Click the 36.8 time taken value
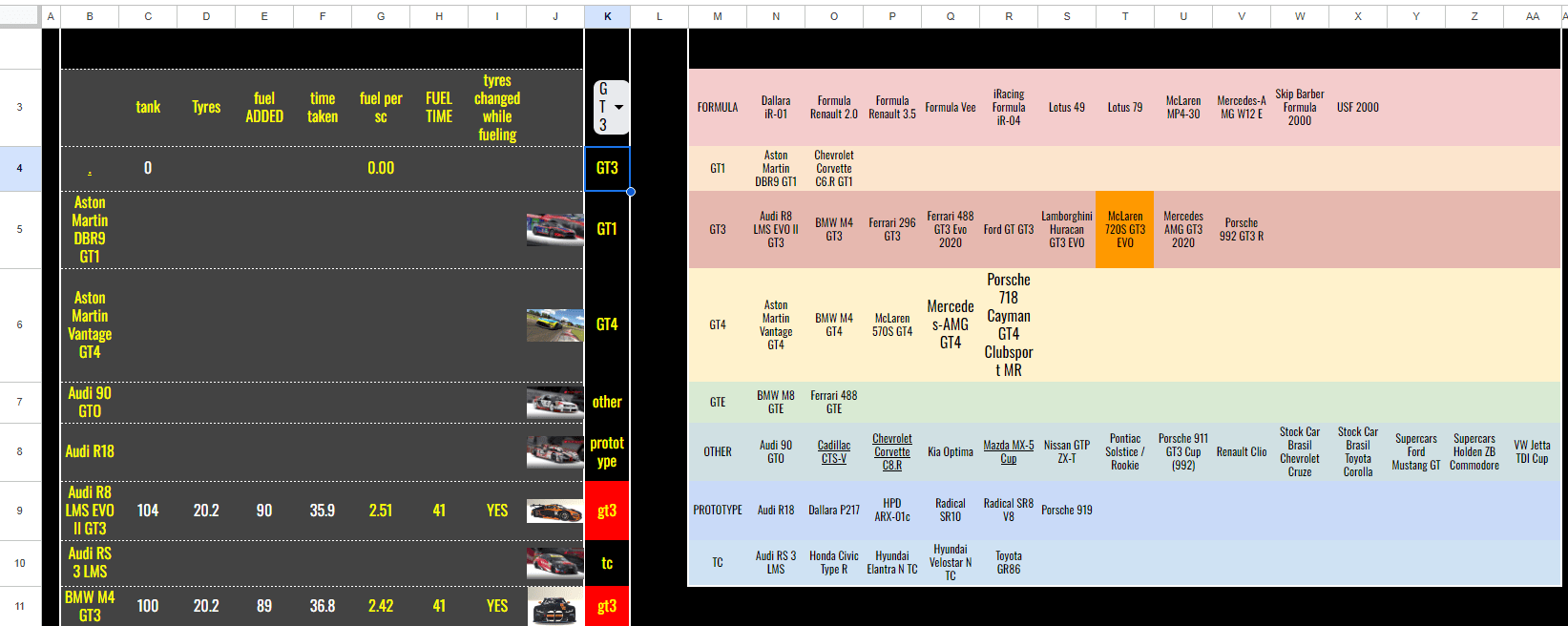 tap(323, 606)
